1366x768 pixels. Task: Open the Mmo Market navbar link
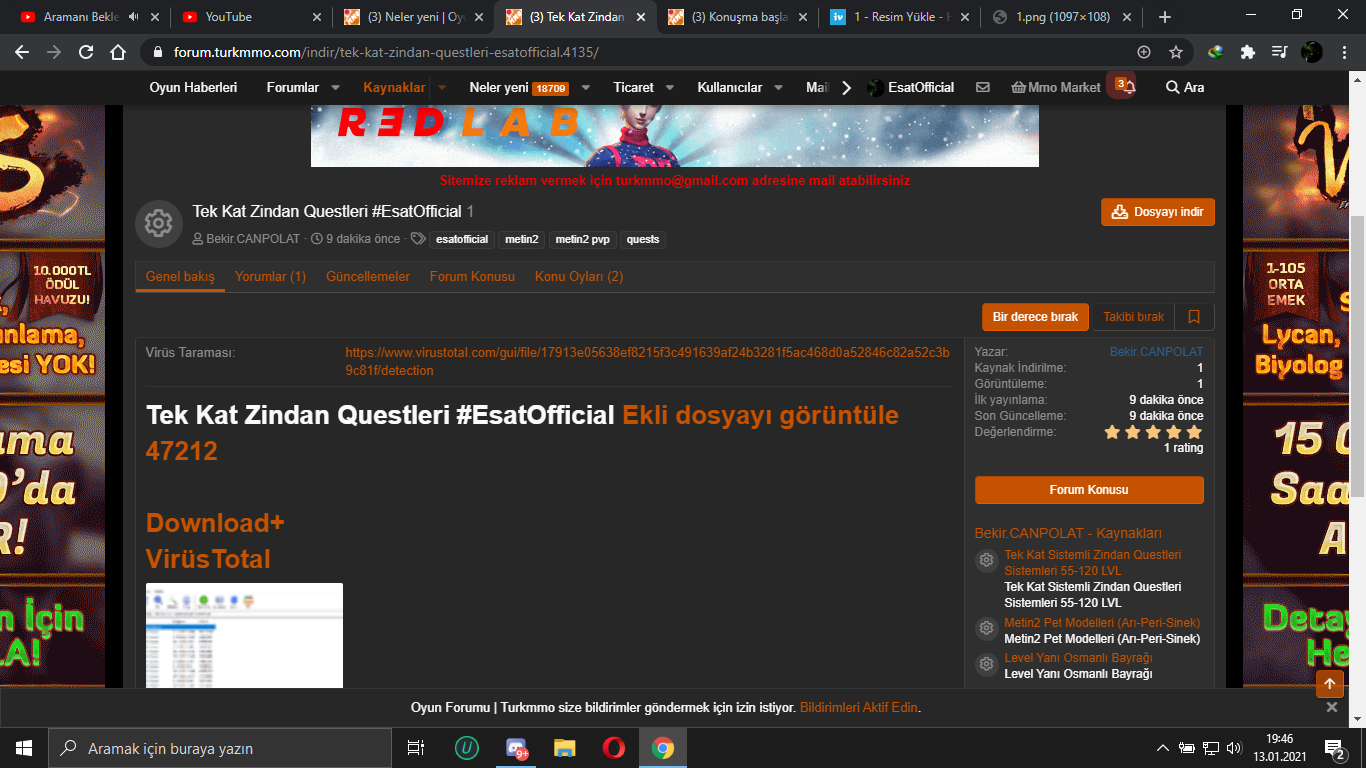[1056, 87]
